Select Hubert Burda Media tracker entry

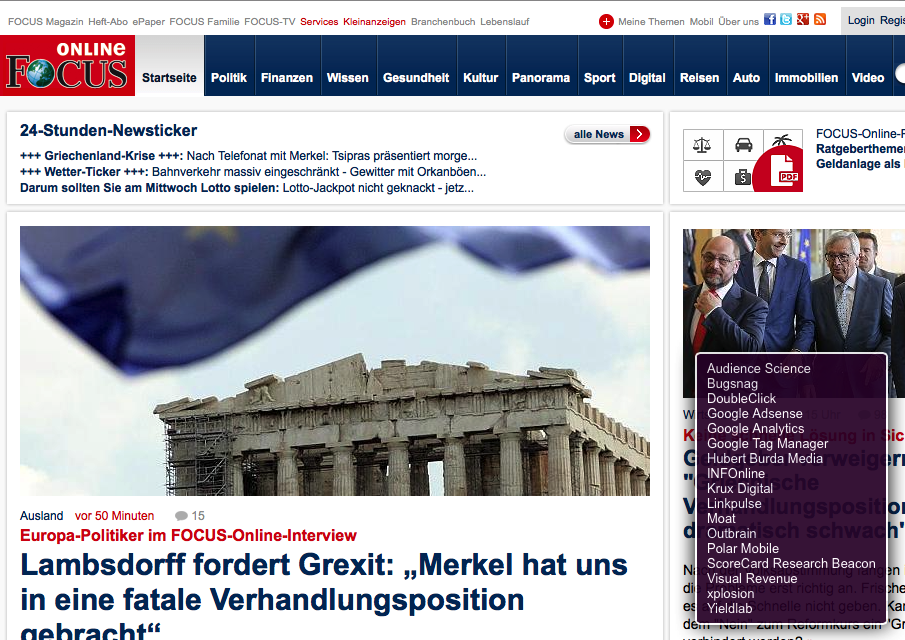[765, 459]
